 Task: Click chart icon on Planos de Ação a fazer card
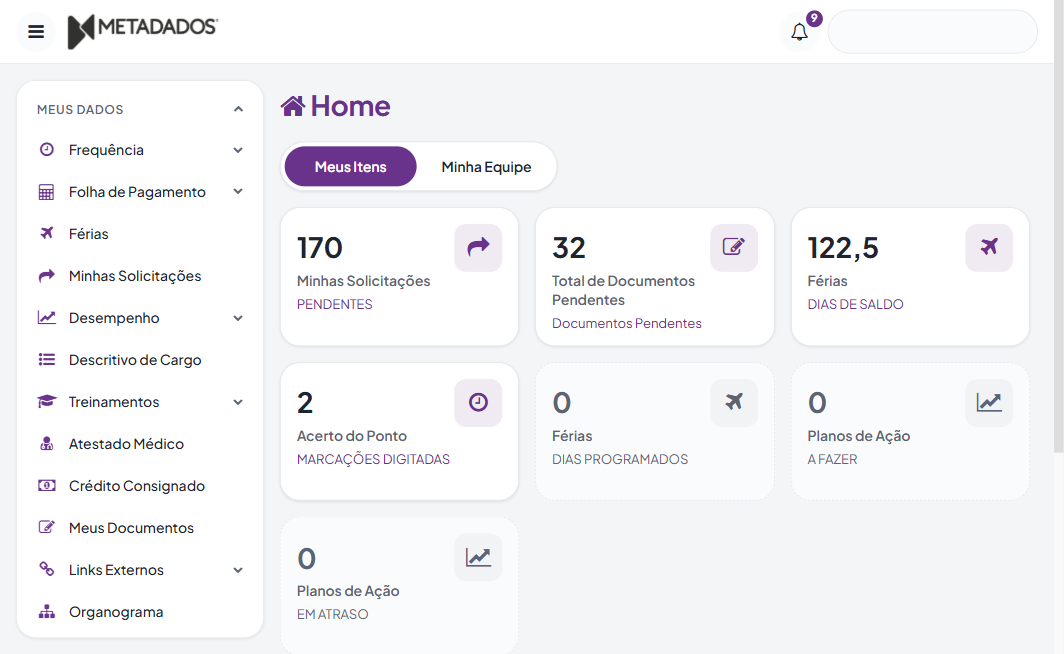(989, 402)
